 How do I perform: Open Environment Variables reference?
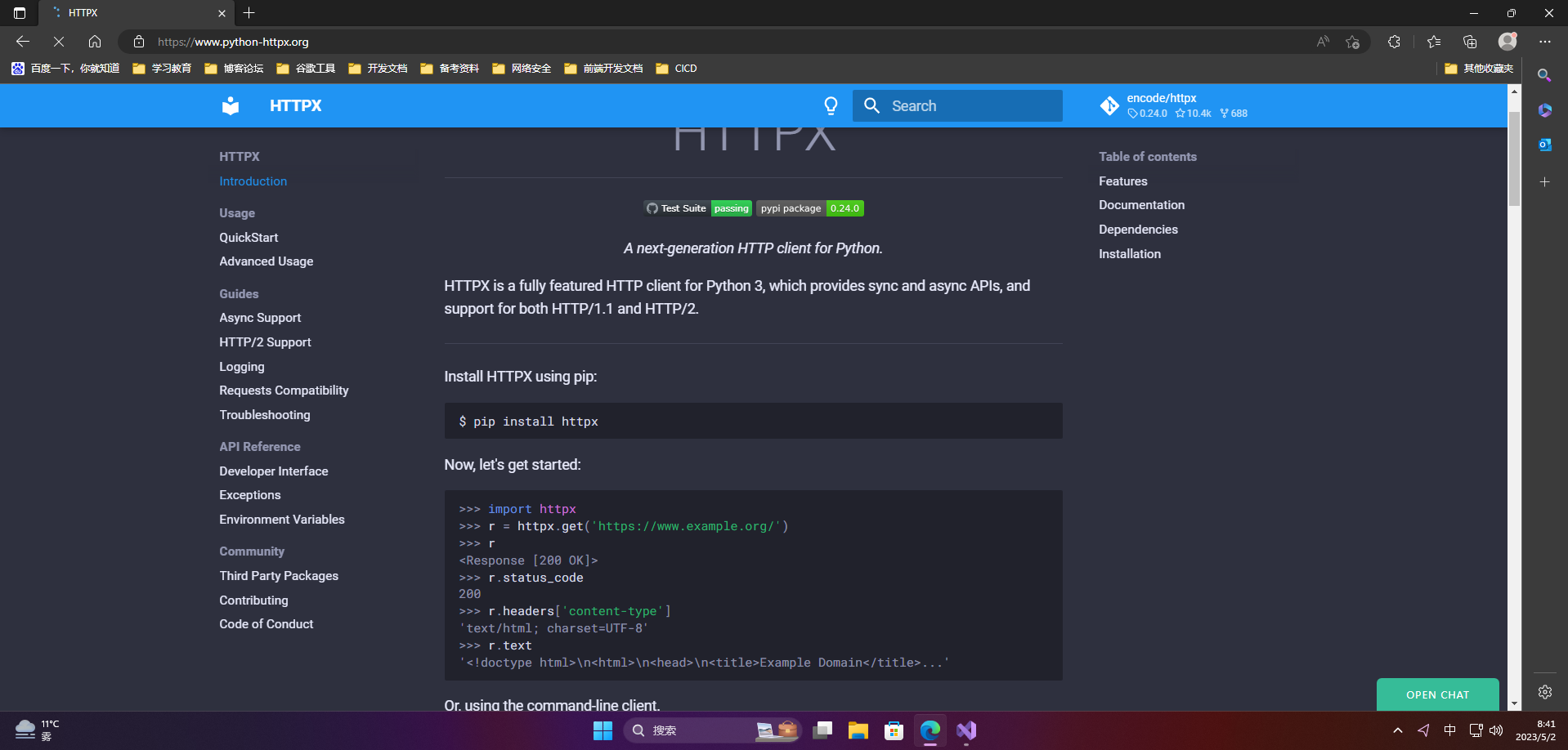281,520
